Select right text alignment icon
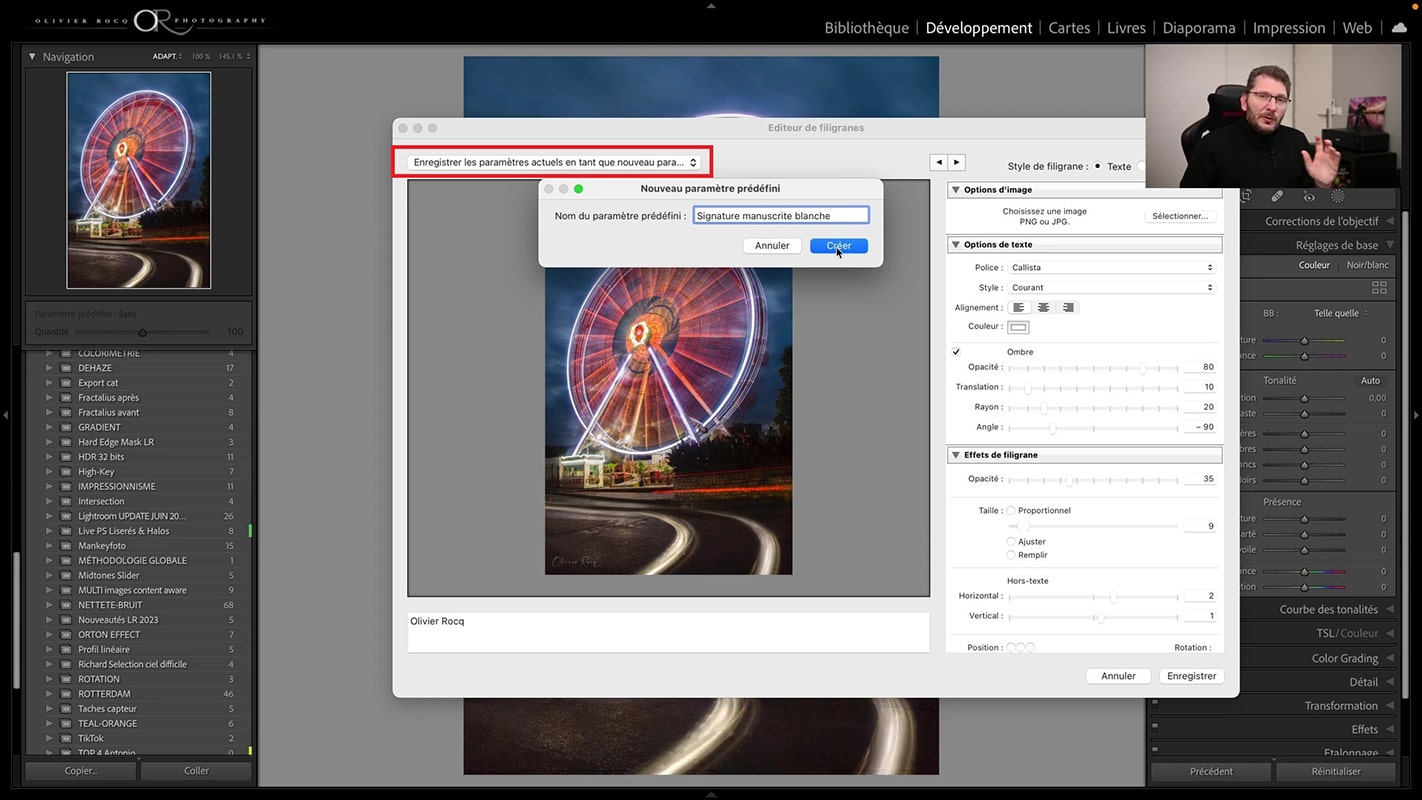This screenshot has height=800, width=1422. pyautogui.click(x=1068, y=307)
